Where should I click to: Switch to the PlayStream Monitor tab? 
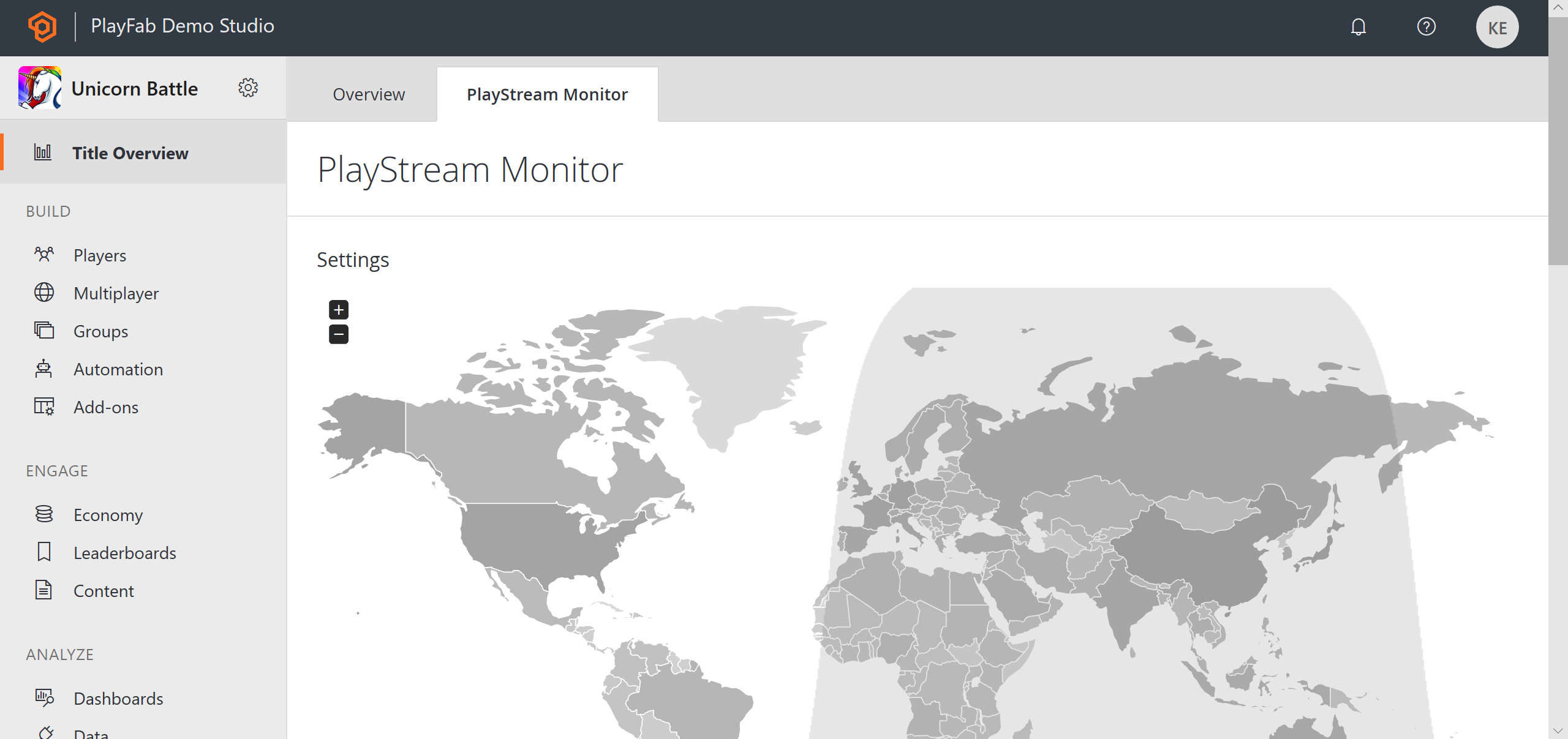(x=548, y=95)
